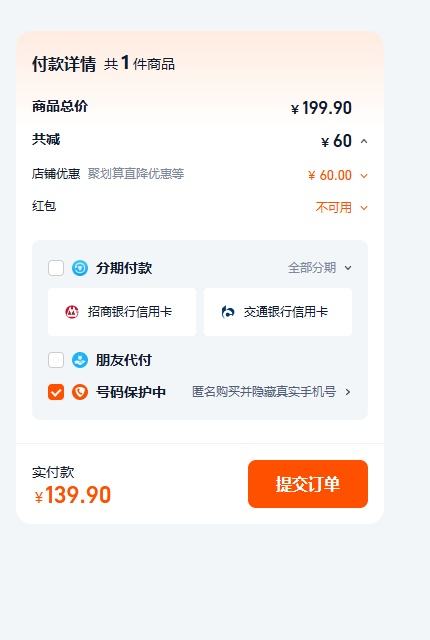430x640 pixels.
Task: Uncheck the 号码保护中 checkbox
Action: pyautogui.click(x=56, y=392)
